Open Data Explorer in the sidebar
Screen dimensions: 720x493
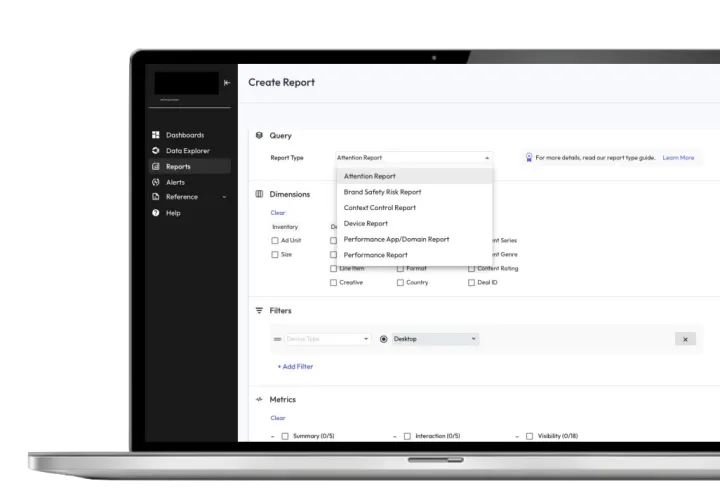[x=189, y=151]
